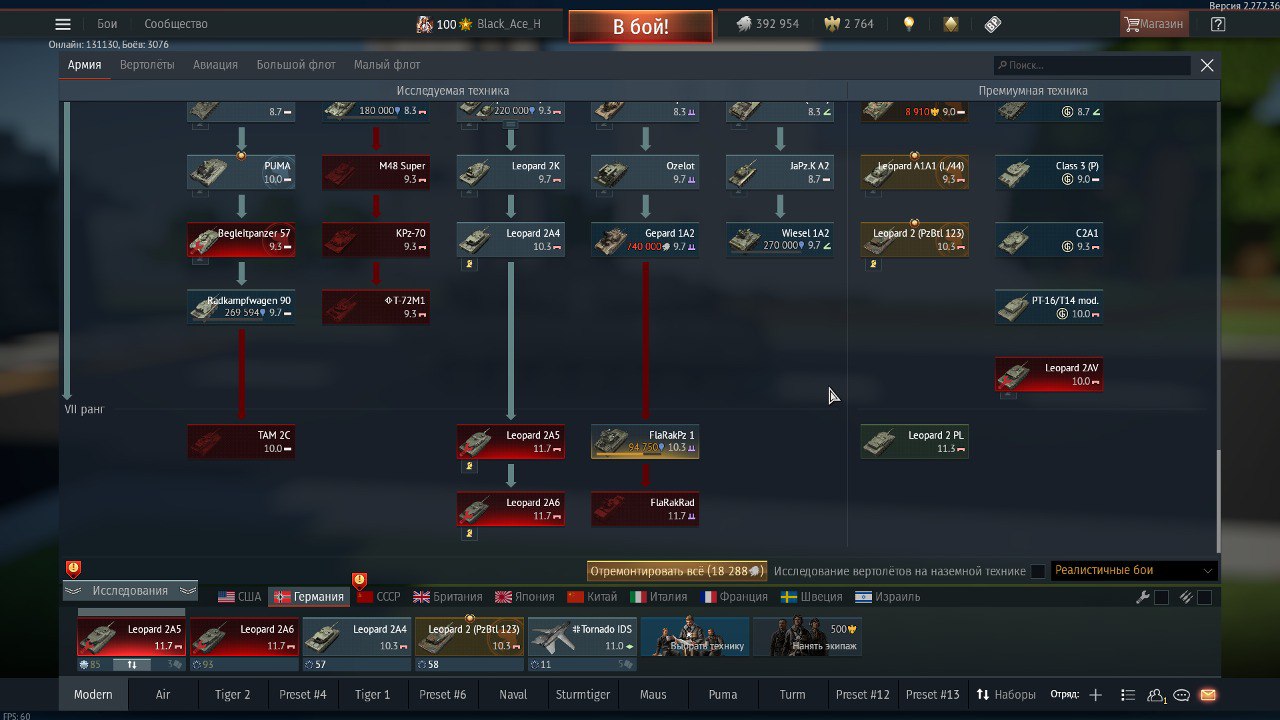Click the research tree vertical scrollbar
The height and width of the screenshot is (720, 1280).
(x=1217, y=500)
